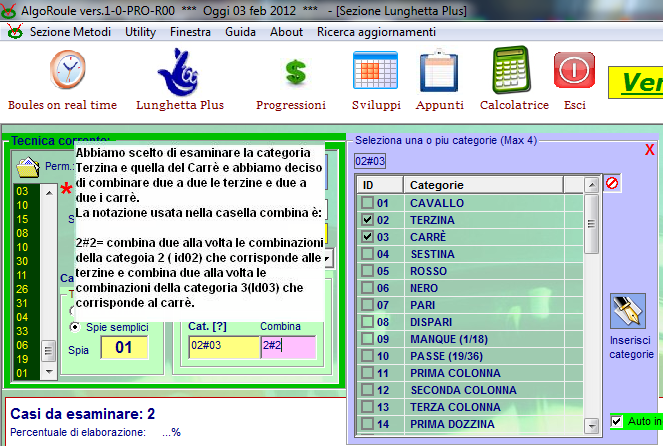Click the Combina field containing 2#2

pyautogui.click(x=288, y=347)
